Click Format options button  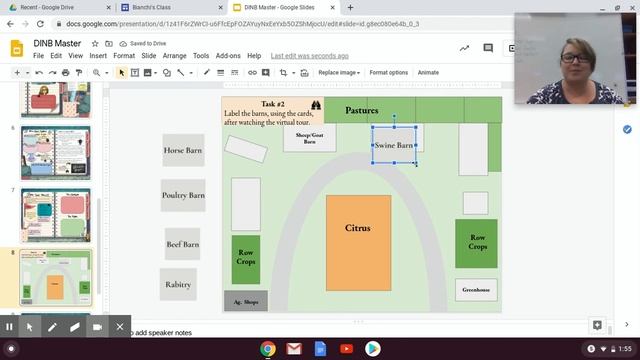389,73
